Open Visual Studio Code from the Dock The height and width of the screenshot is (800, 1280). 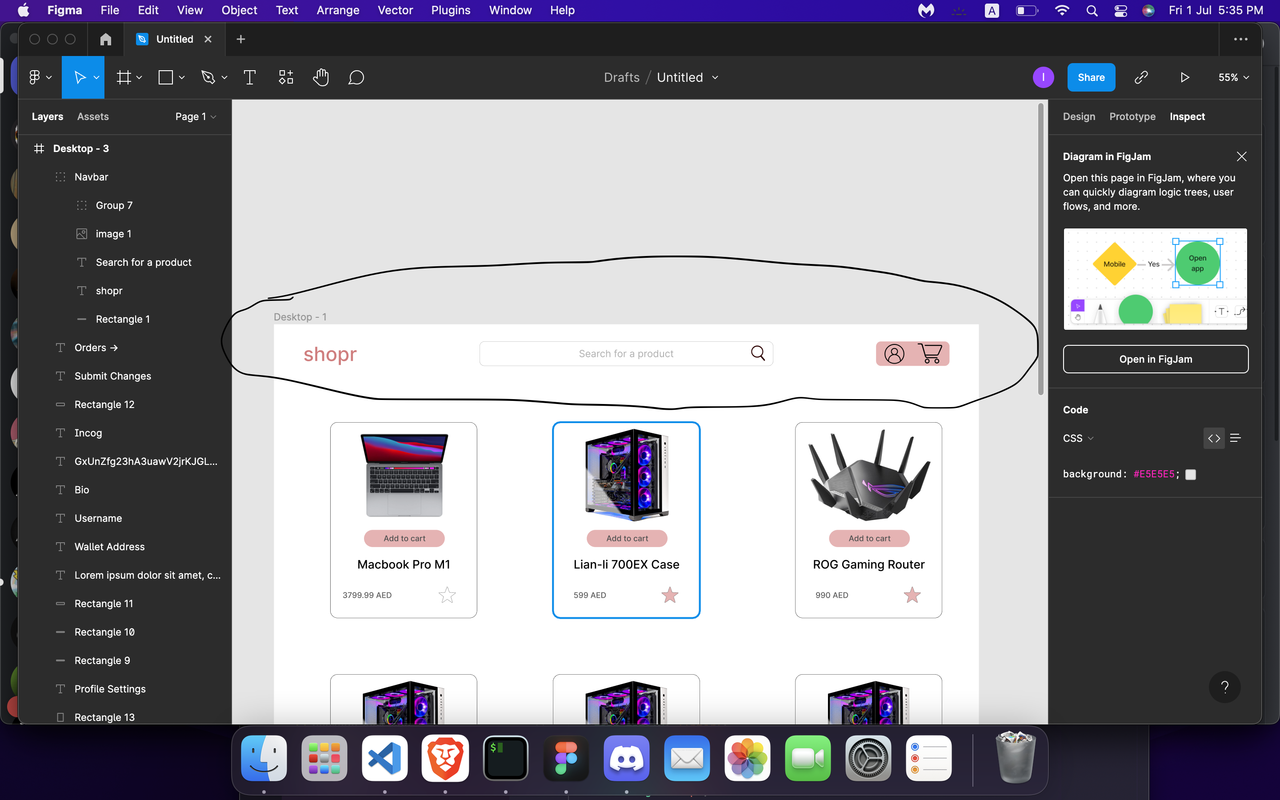click(385, 760)
